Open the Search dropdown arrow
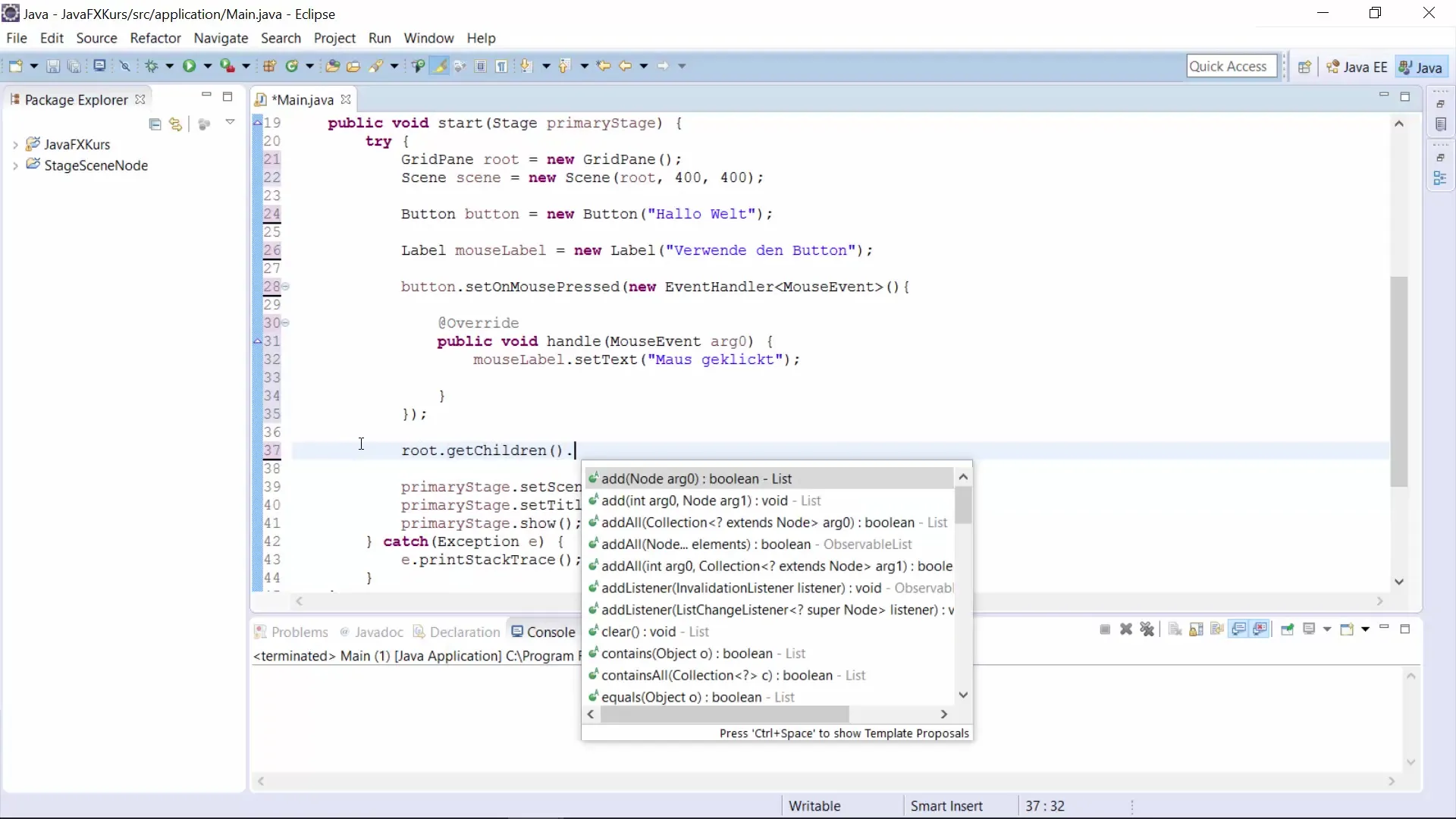Image resolution: width=1456 pixels, height=819 pixels. tap(394, 66)
